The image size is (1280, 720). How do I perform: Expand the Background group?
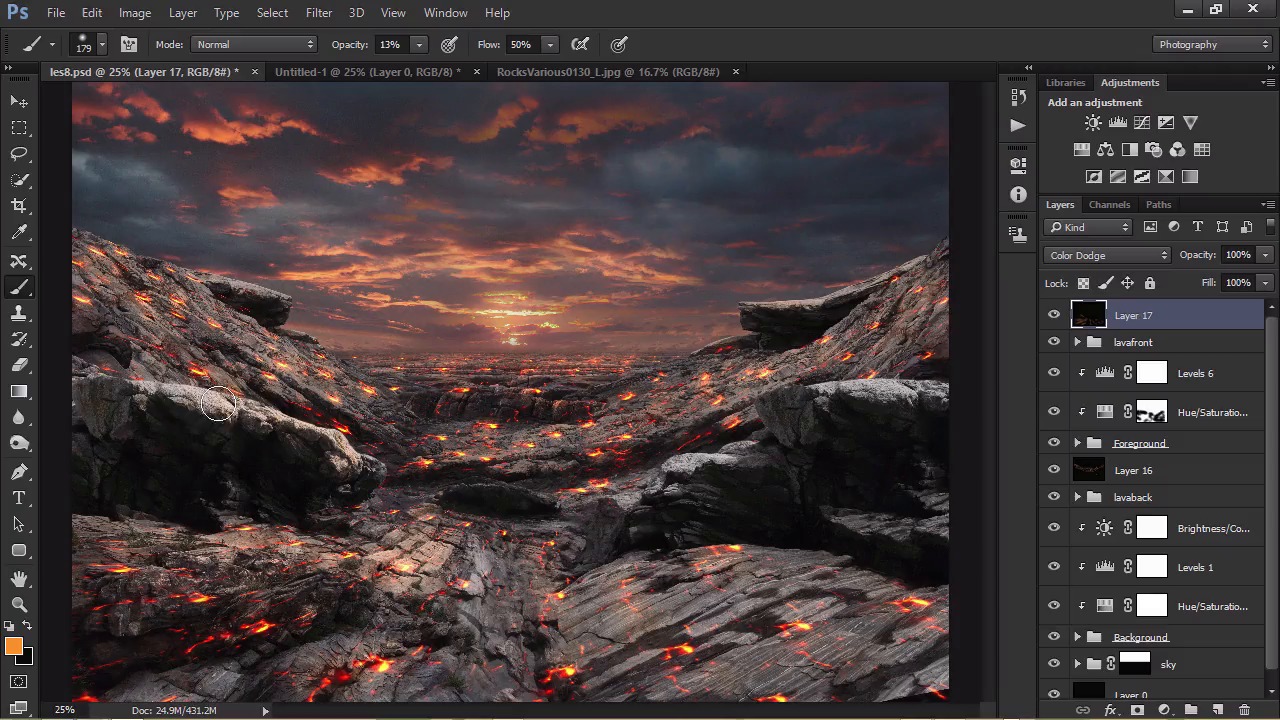pyautogui.click(x=1078, y=637)
